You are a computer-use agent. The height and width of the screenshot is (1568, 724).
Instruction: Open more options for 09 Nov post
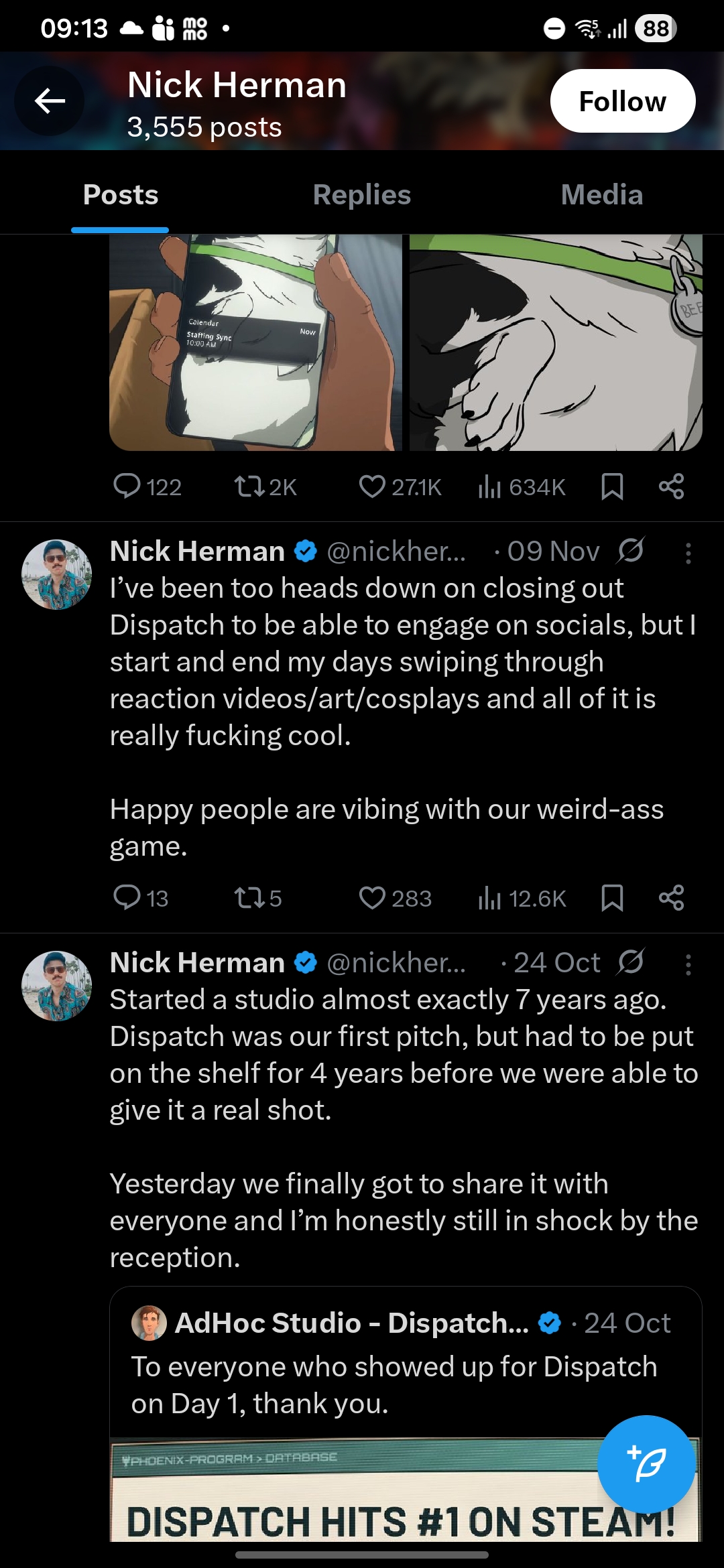point(688,553)
